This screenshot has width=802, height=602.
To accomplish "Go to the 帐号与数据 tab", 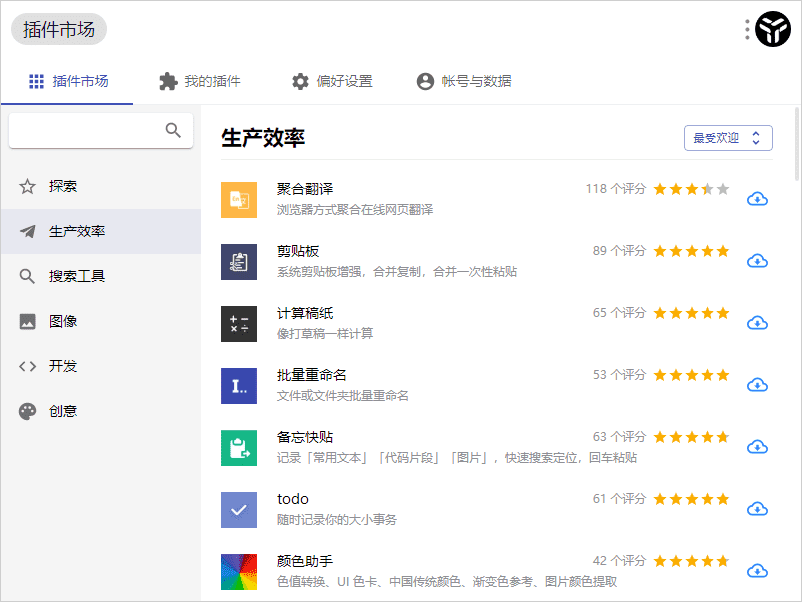I will [x=464, y=81].
